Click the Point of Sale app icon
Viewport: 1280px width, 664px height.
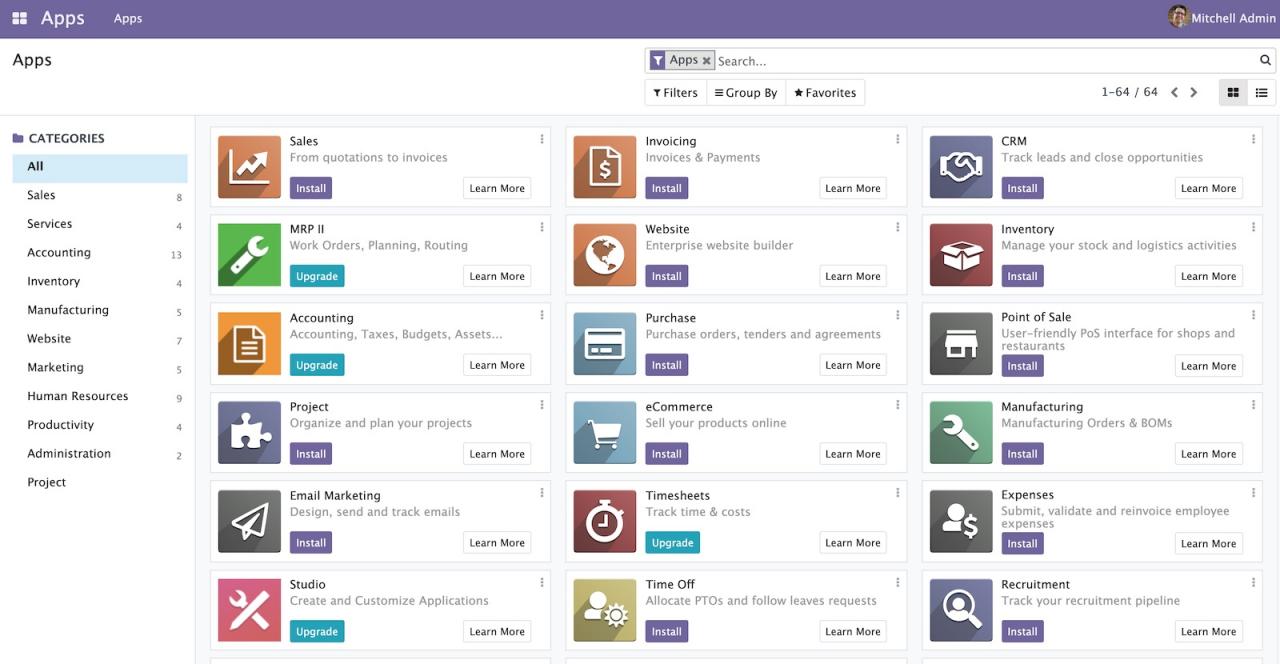click(961, 344)
